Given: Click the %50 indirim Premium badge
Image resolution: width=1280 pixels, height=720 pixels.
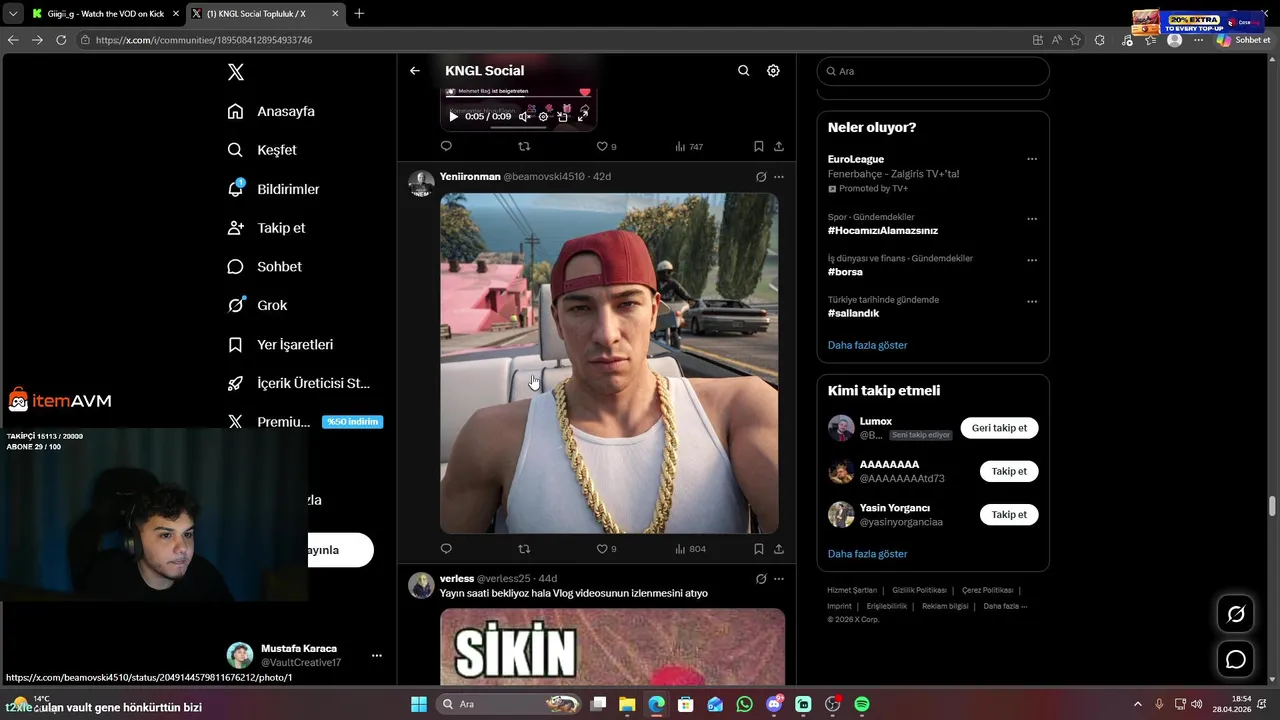Looking at the screenshot, I should point(352,422).
